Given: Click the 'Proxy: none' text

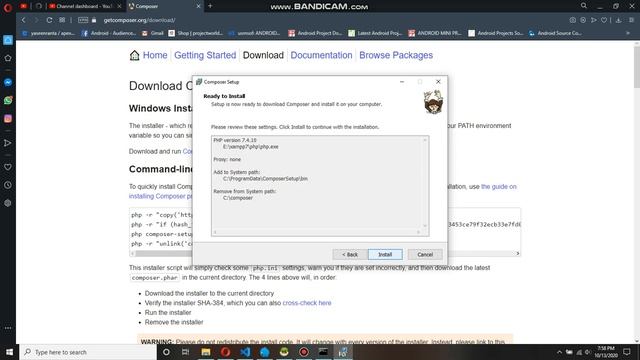Looking at the screenshot, I should 227,160.
